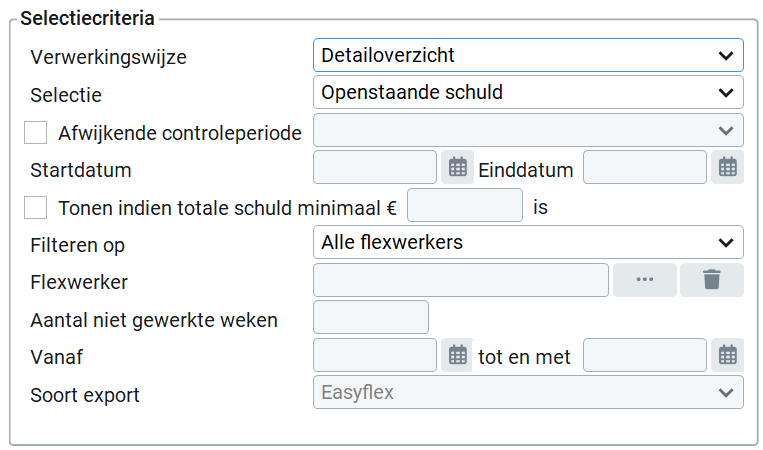763x450 pixels.
Task: Expand the Soort export Easyflex dropdown
Action: 528,392
